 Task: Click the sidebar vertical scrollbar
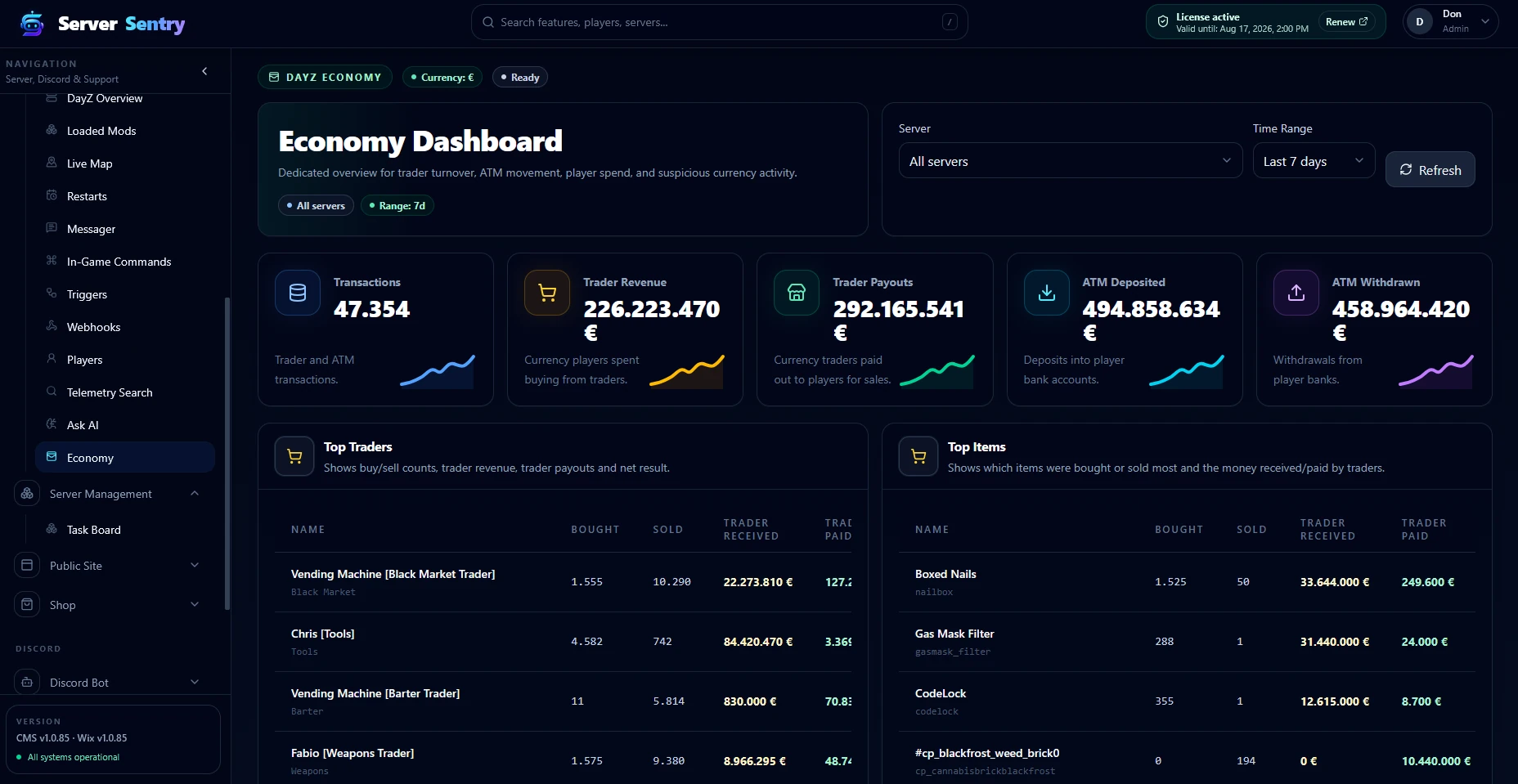[227, 454]
